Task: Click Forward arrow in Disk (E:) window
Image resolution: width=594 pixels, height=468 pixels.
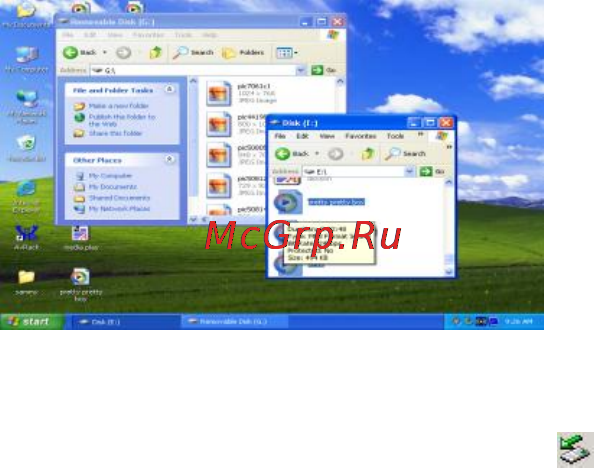Action: point(336,154)
